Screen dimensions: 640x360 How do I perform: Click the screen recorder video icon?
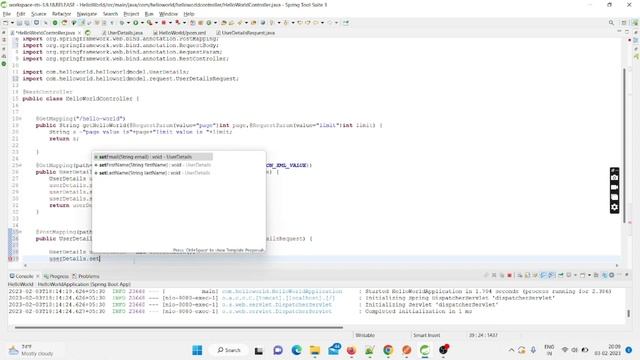coord(614,187)
